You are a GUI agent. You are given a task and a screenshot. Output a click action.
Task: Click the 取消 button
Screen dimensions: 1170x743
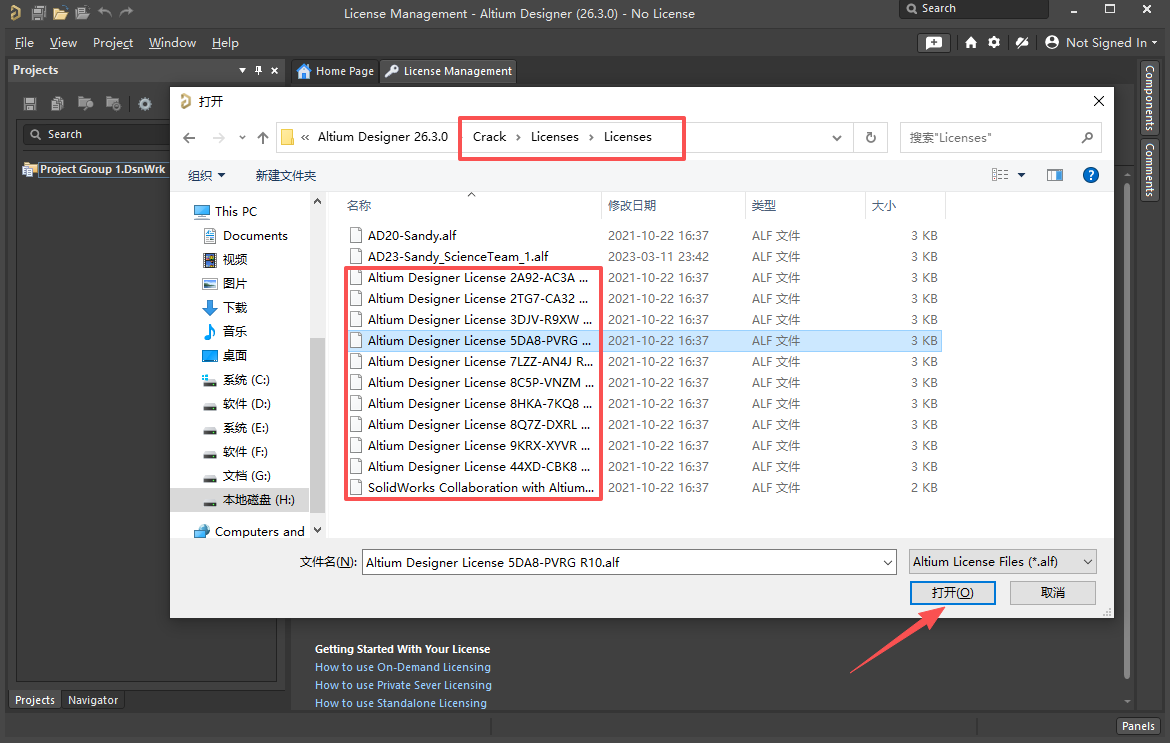tap(1052, 593)
